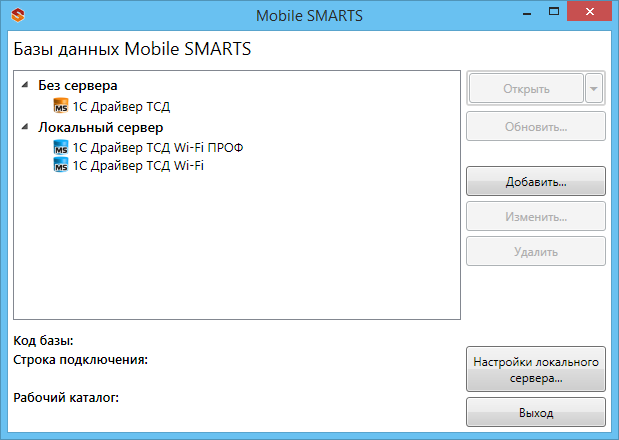Select the Без сервера group heading
The height and width of the screenshot is (440, 619).
(78, 85)
